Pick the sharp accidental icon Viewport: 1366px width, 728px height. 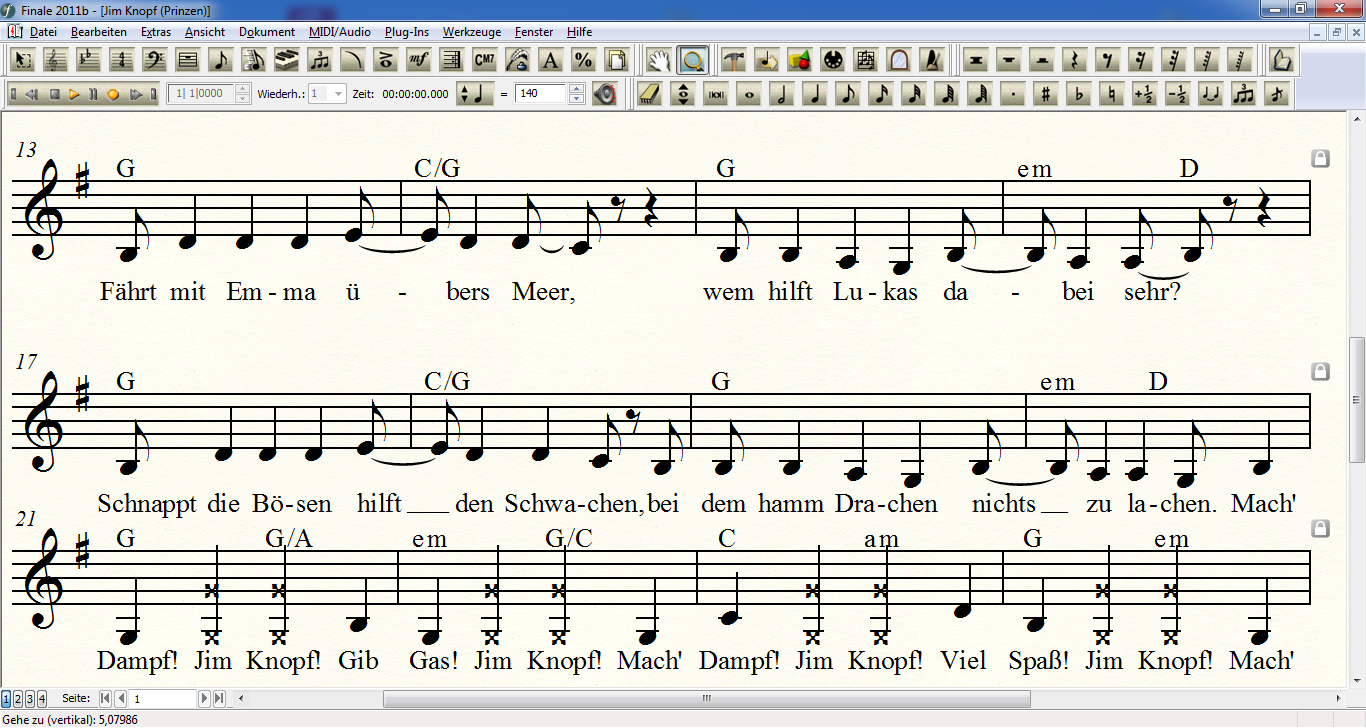click(x=1045, y=95)
